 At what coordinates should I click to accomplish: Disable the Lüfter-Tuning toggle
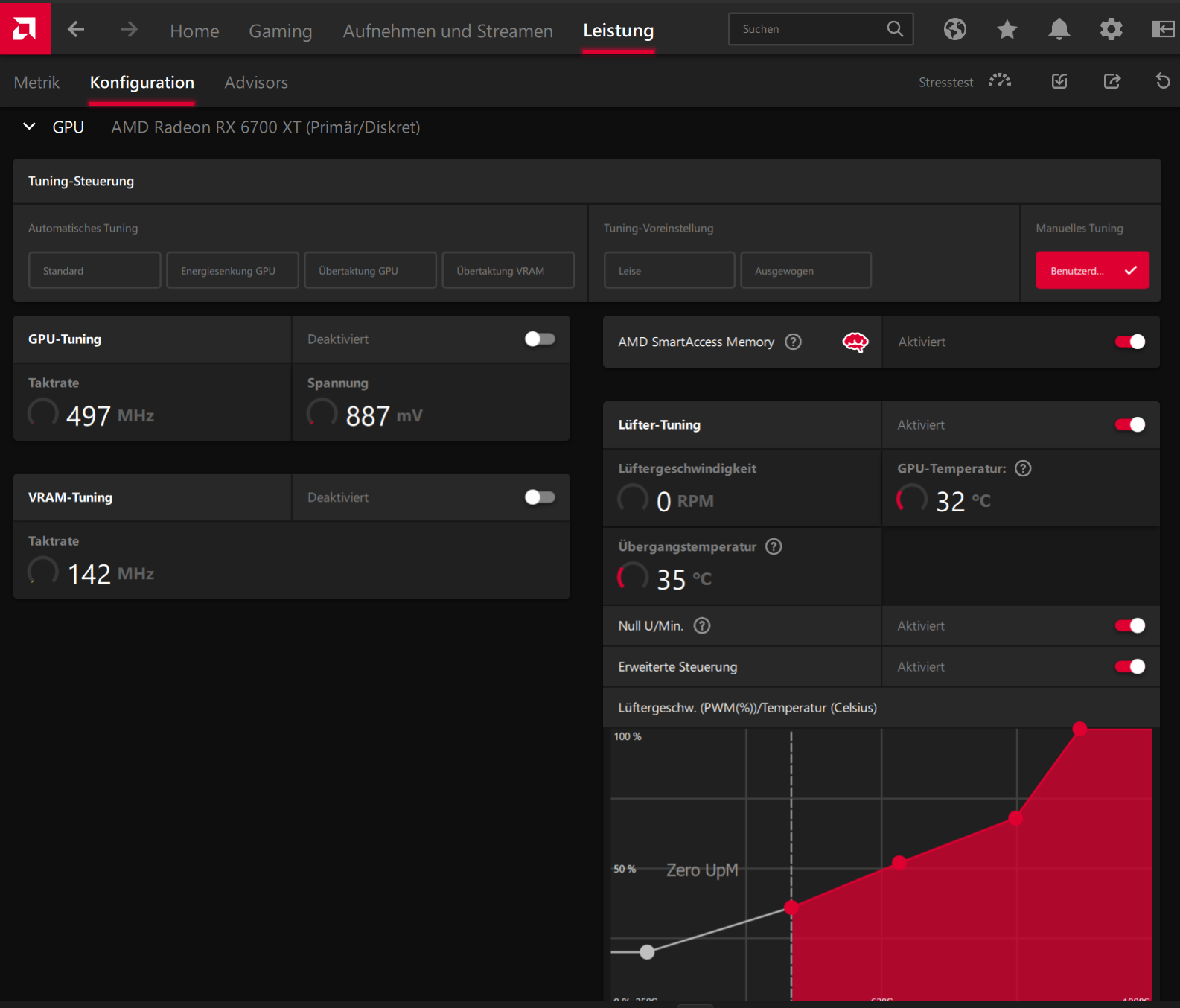[x=1130, y=424]
